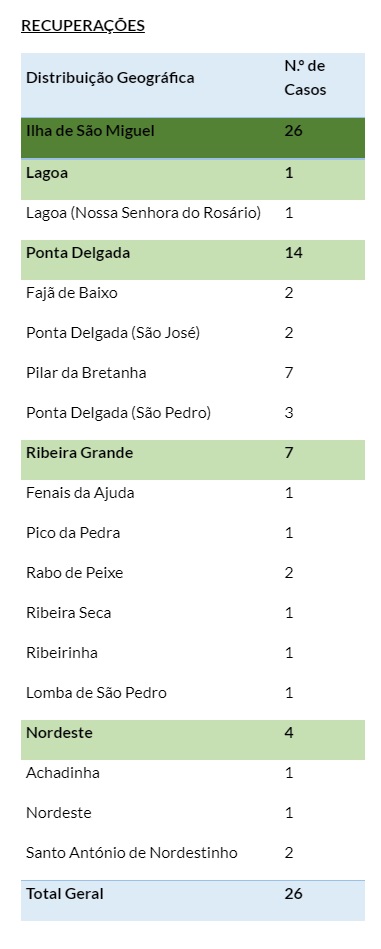Image resolution: width=381 pixels, height=949 pixels.
Task: Select the Ribeira Grande group row
Action: pyautogui.click(x=193, y=459)
